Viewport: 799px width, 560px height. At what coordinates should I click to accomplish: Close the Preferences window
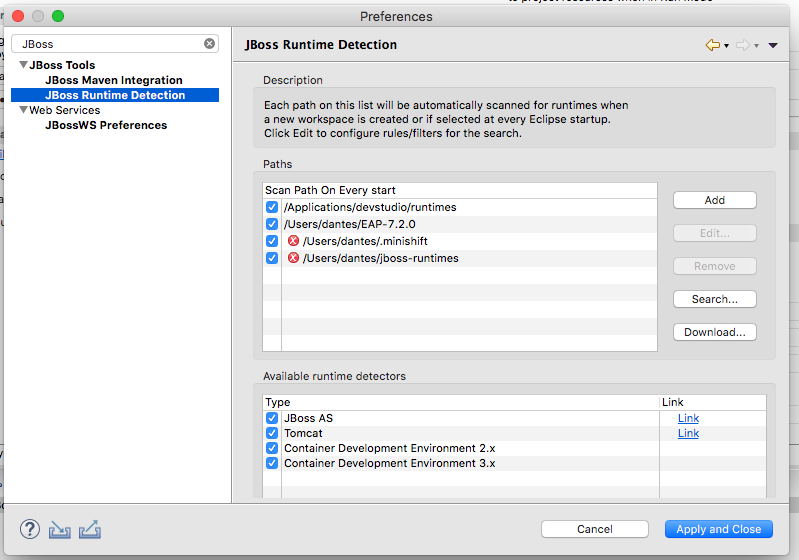coord(18,16)
